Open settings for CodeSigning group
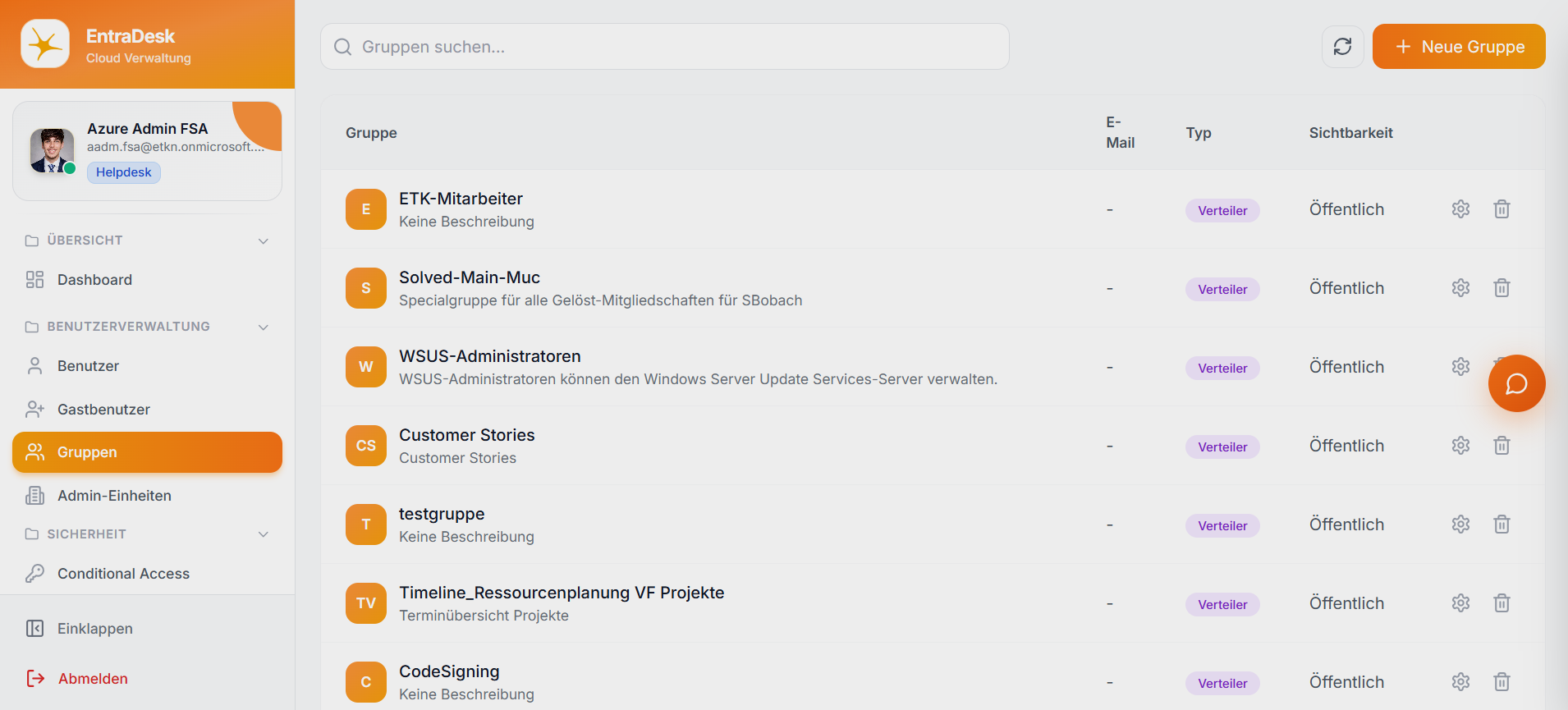Viewport: 1568px width, 710px height. tap(1460, 682)
